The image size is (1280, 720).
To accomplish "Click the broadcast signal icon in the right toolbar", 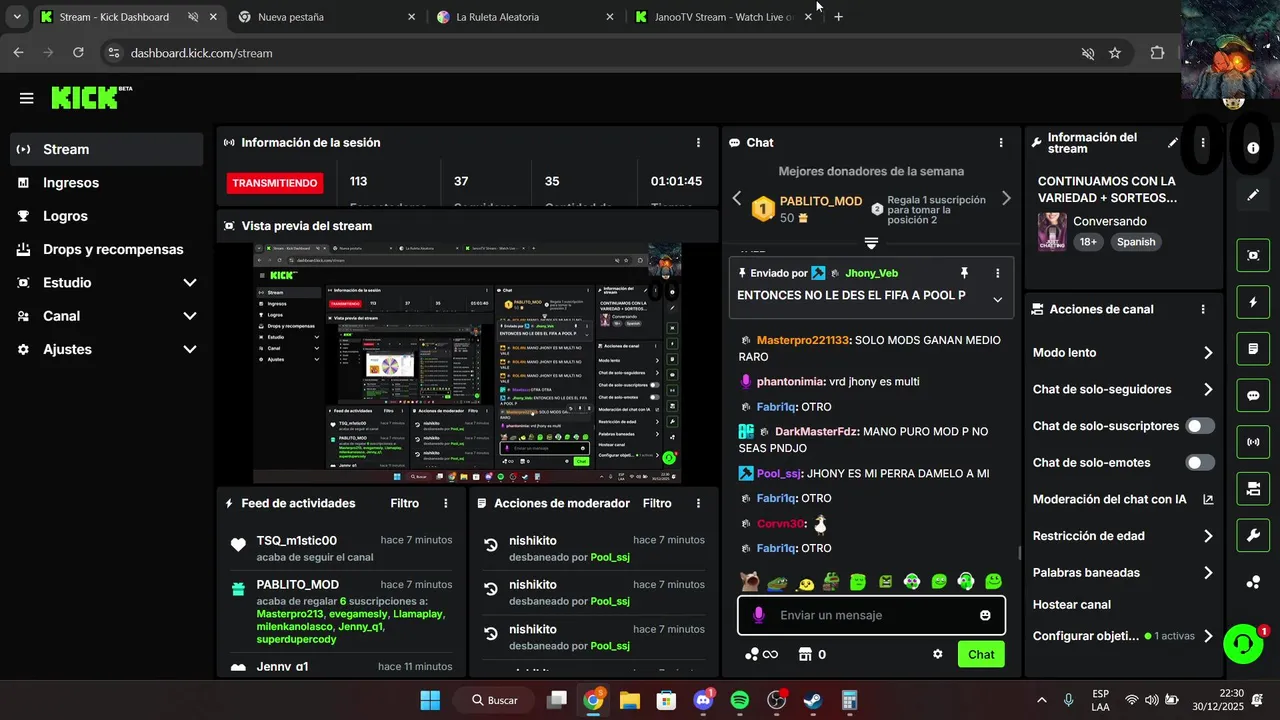I will click(x=1253, y=442).
